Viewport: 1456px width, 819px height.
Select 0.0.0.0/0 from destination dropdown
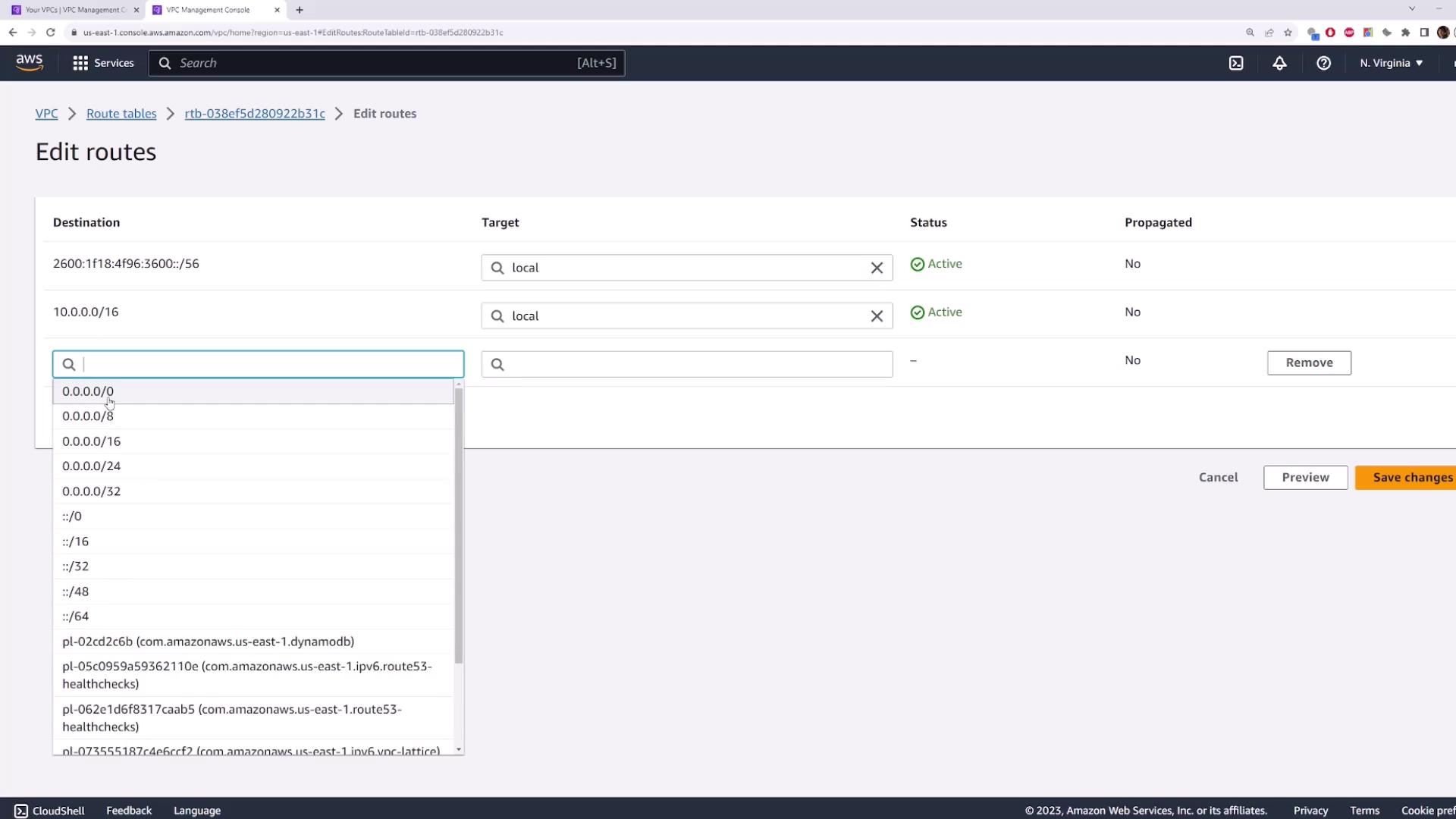click(88, 391)
